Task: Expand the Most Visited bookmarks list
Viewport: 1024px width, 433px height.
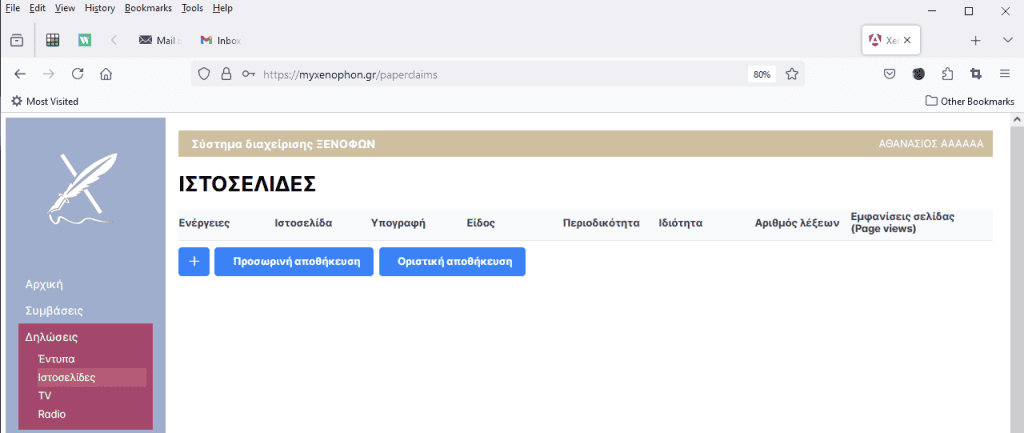Action: (x=44, y=101)
